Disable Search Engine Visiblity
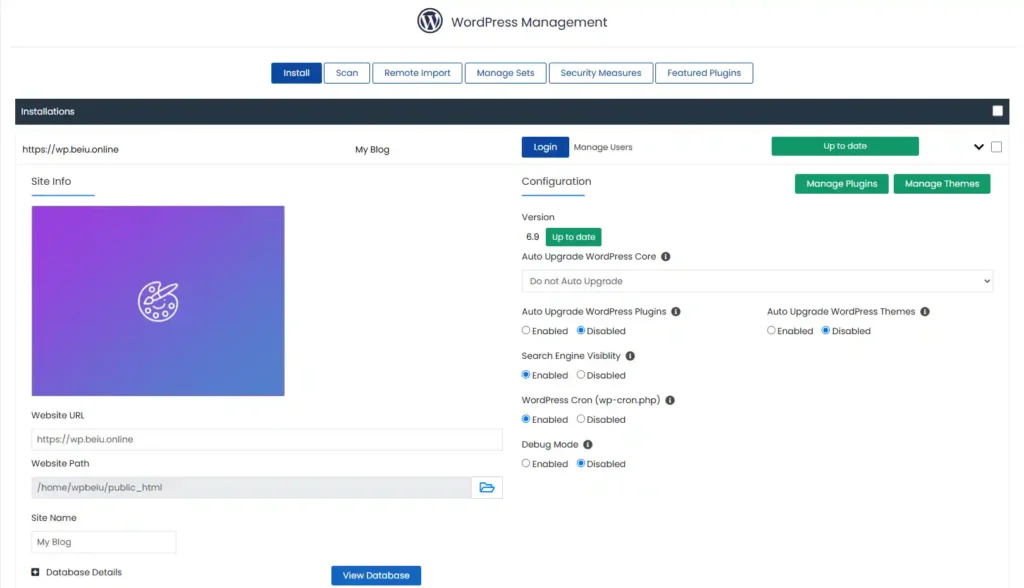The width and height of the screenshot is (1024, 588). 581,375
